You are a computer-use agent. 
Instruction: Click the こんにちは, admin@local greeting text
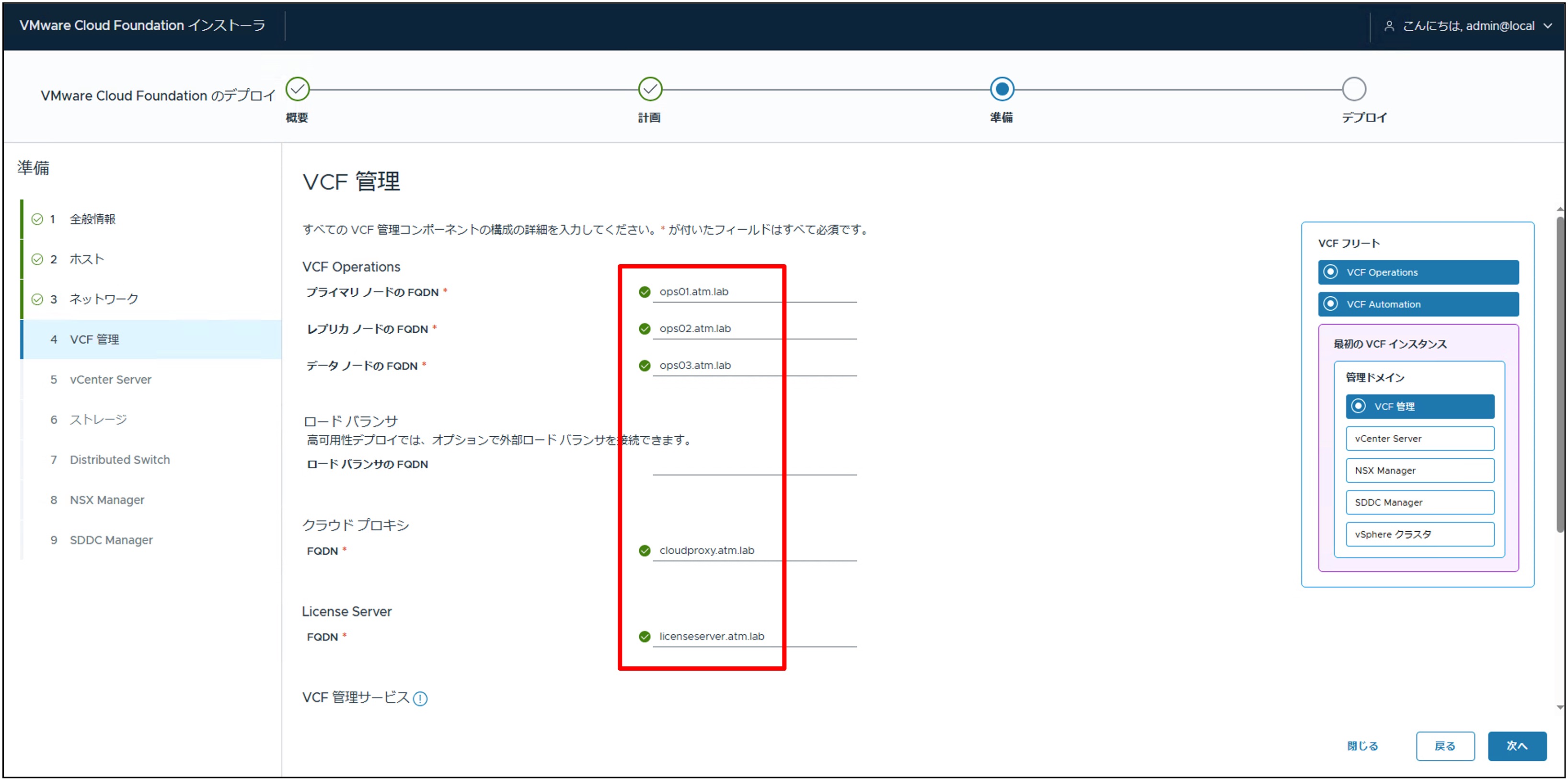point(1468,25)
